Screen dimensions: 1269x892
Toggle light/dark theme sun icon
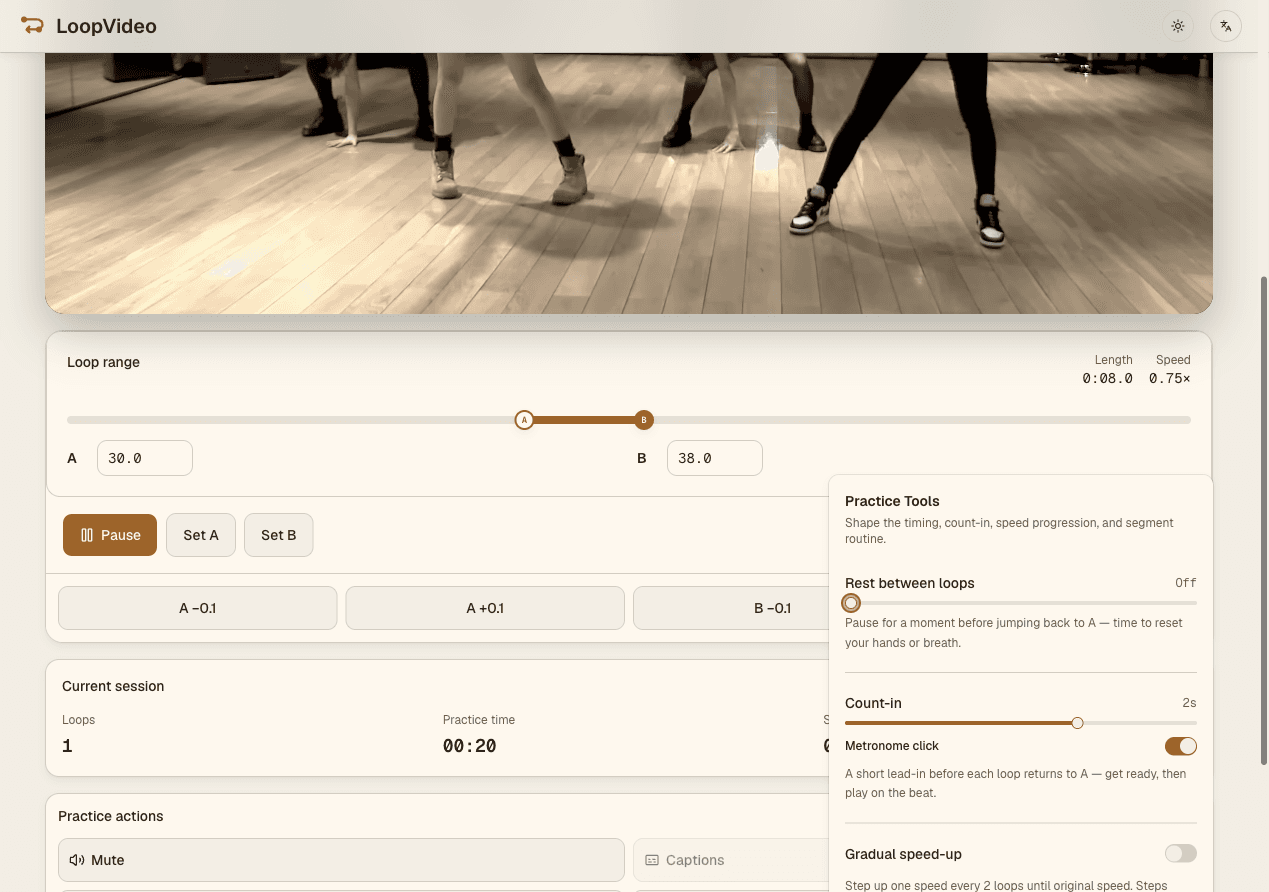coord(1178,26)
